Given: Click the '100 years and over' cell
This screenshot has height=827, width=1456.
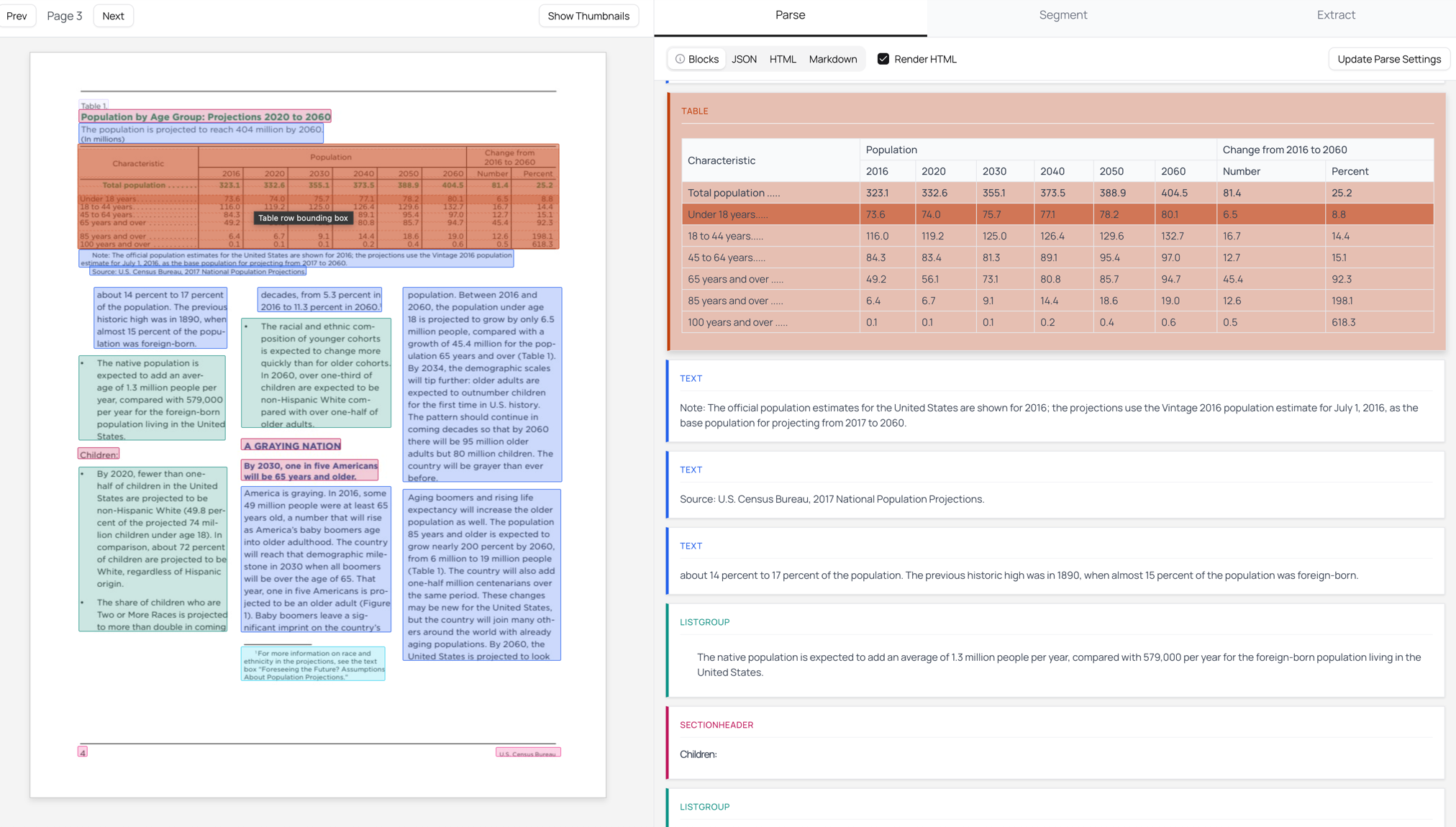Looking at the screenshot, I should pos(770,322).
